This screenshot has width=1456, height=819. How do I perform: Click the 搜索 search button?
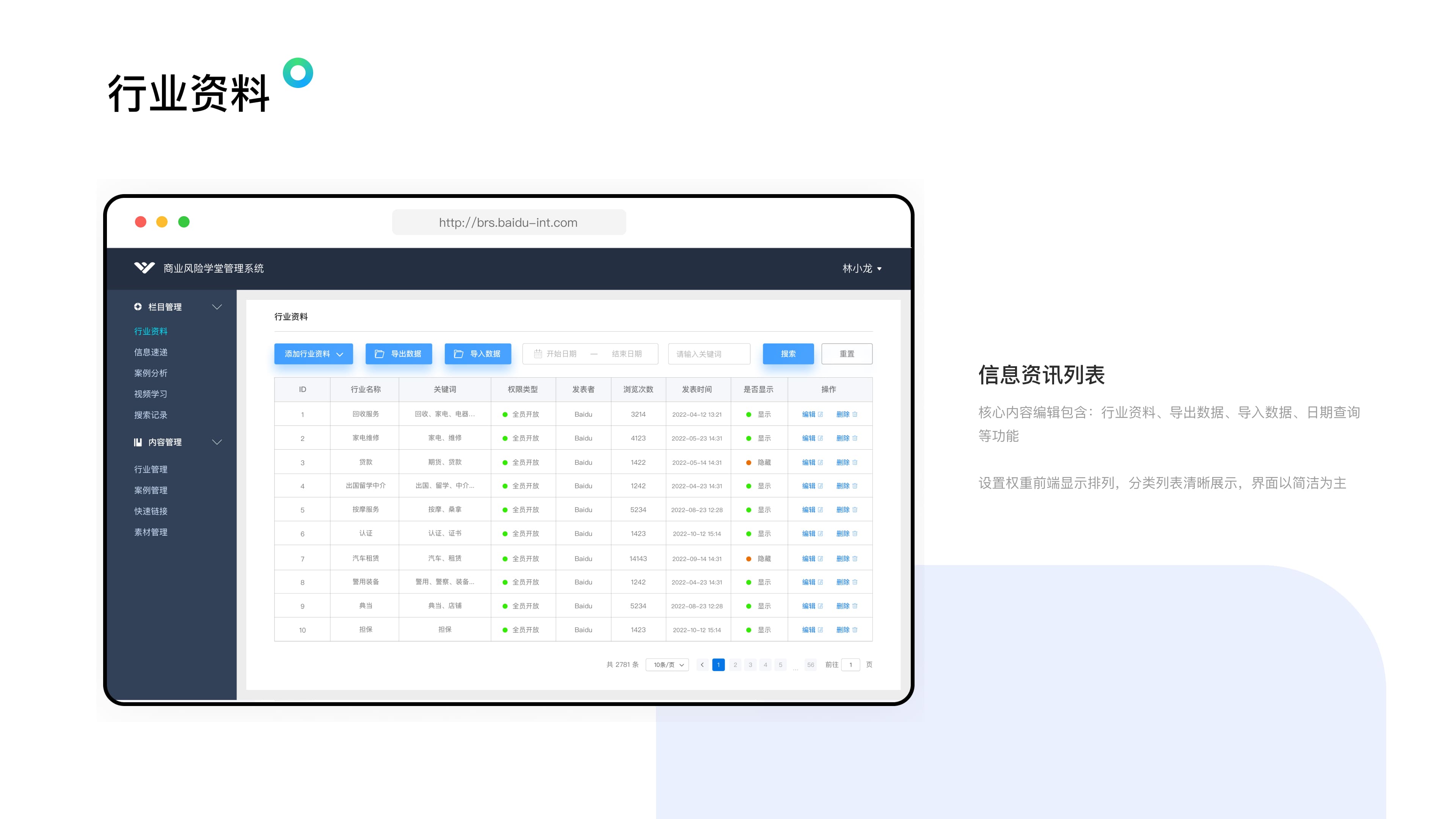788,354
